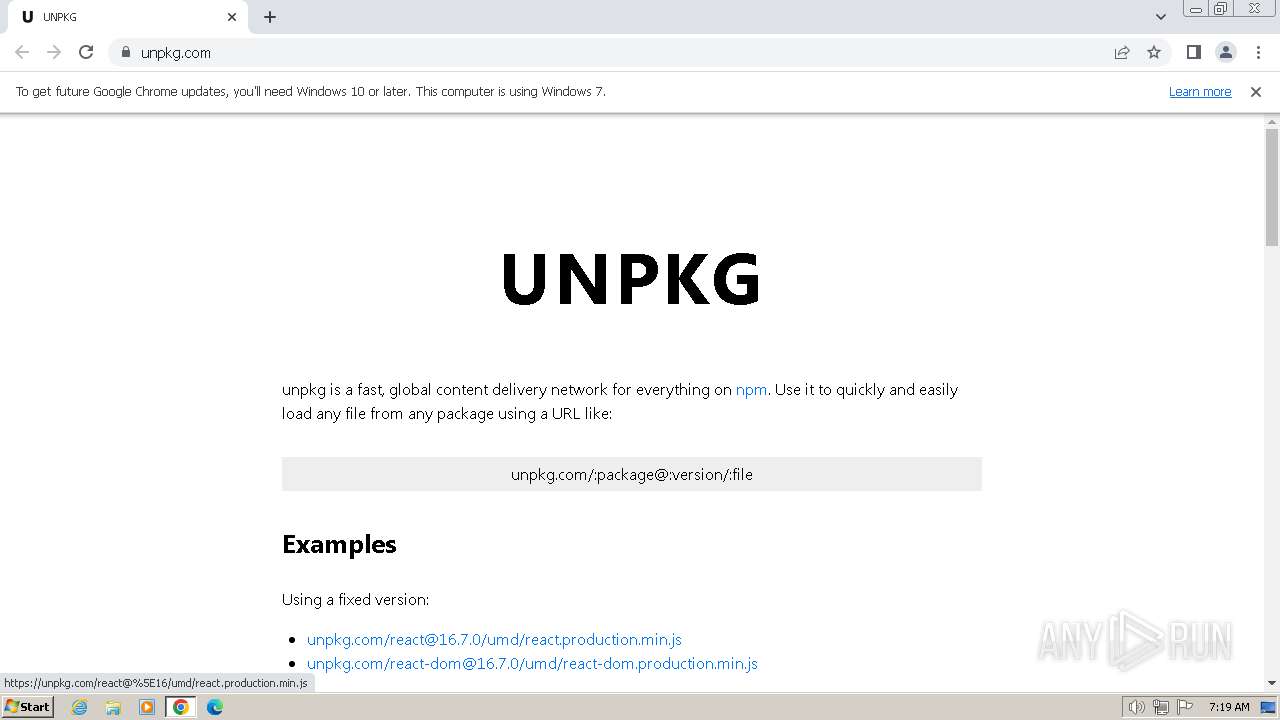The height and width of the screenshot is (720, 1280).
Task: Close the UNPKG tab
Action: (232, 17)
